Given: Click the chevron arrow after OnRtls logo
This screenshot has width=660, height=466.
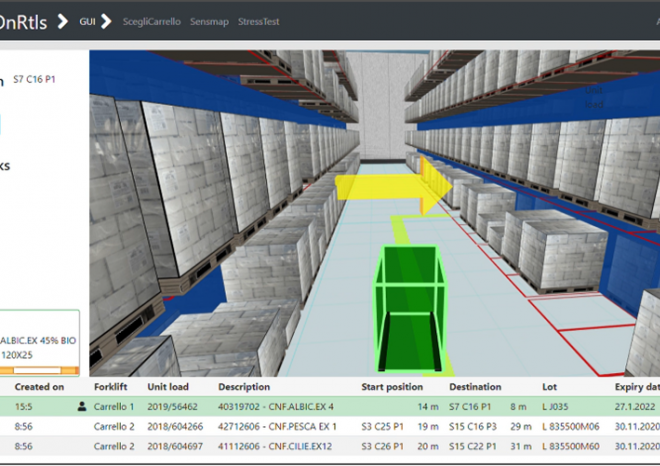Looking at the screenshot, I should coord(62,19).
